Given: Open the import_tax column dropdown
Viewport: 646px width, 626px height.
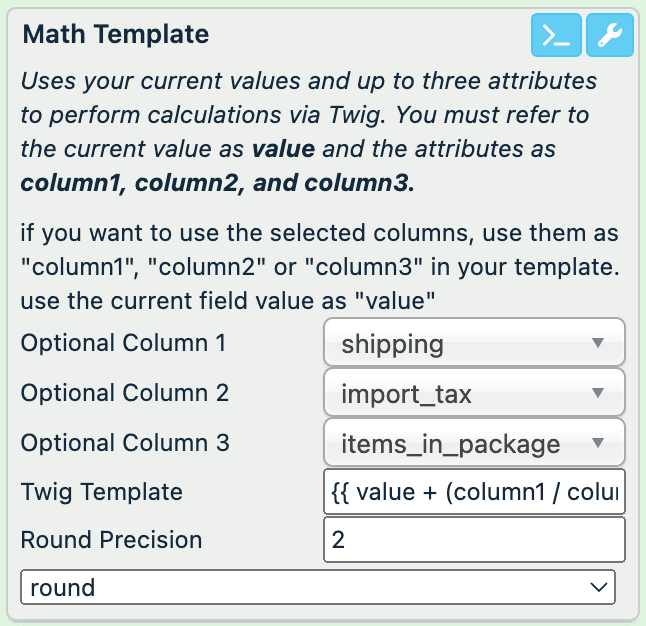Looking at the screenshot, I should coord(474,394).
